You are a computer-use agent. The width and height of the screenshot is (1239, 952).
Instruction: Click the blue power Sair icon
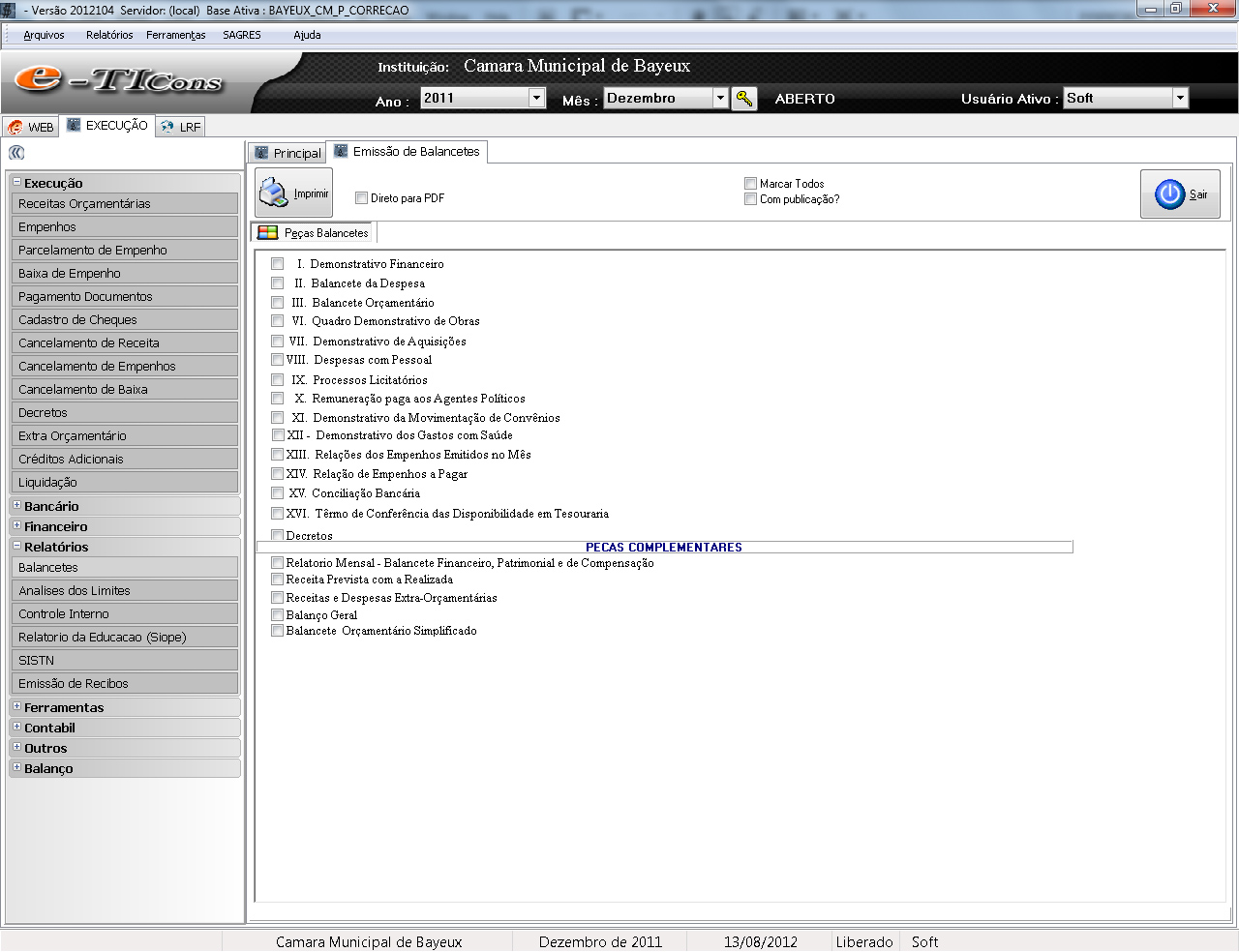coord(1169,194)
